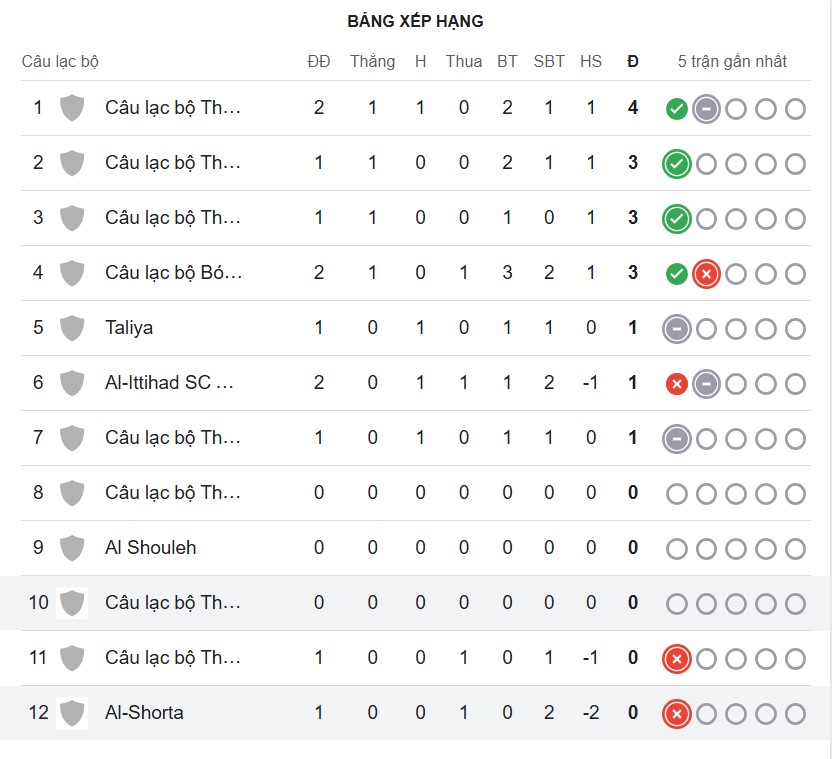Click Al-Ittihad SC's red loss icon
Image resolution: width=832 pixels, height=759 pixels.
[677, 383]
